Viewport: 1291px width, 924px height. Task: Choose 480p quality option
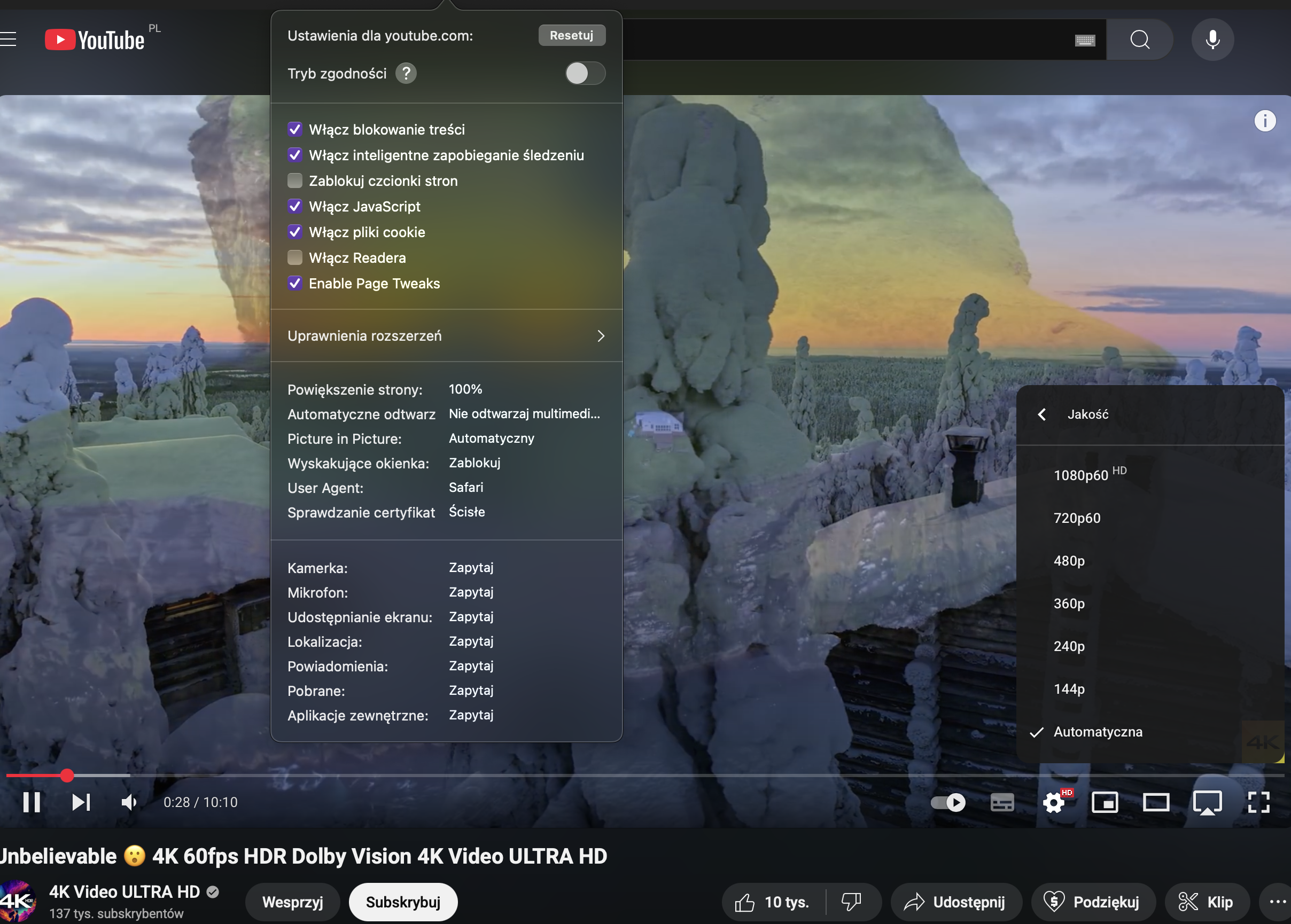pyautogui.click(x=1068, y=560)
